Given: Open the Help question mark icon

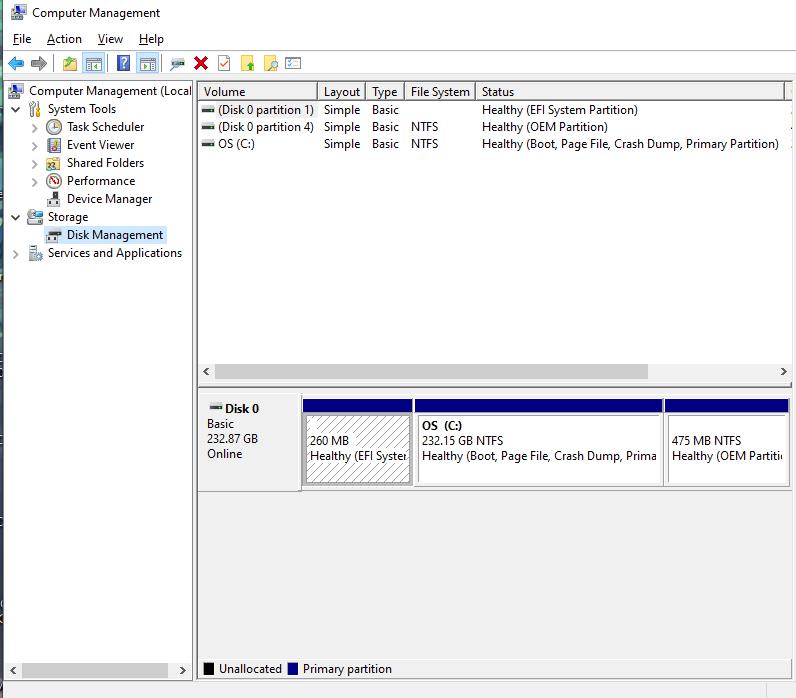Looking at the screenshot, I should (123, 63).
